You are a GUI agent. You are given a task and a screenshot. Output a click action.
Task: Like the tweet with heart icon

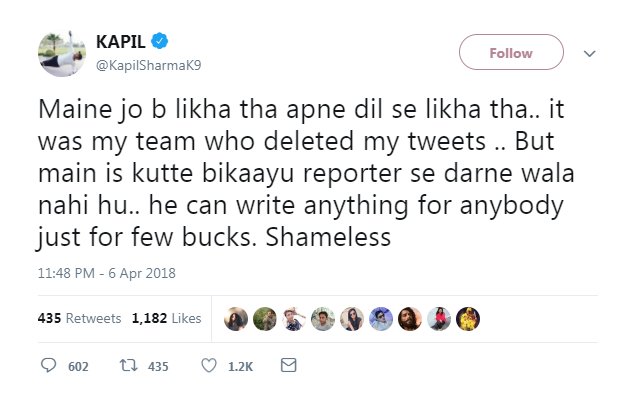click(209, 366)
